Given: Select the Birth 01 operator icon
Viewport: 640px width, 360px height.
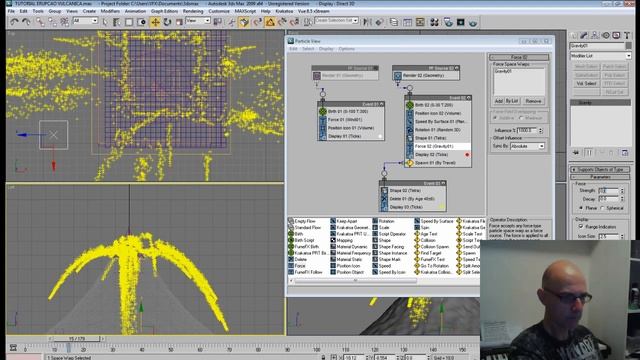Looking at the screenshot, I should click(323, 111).
